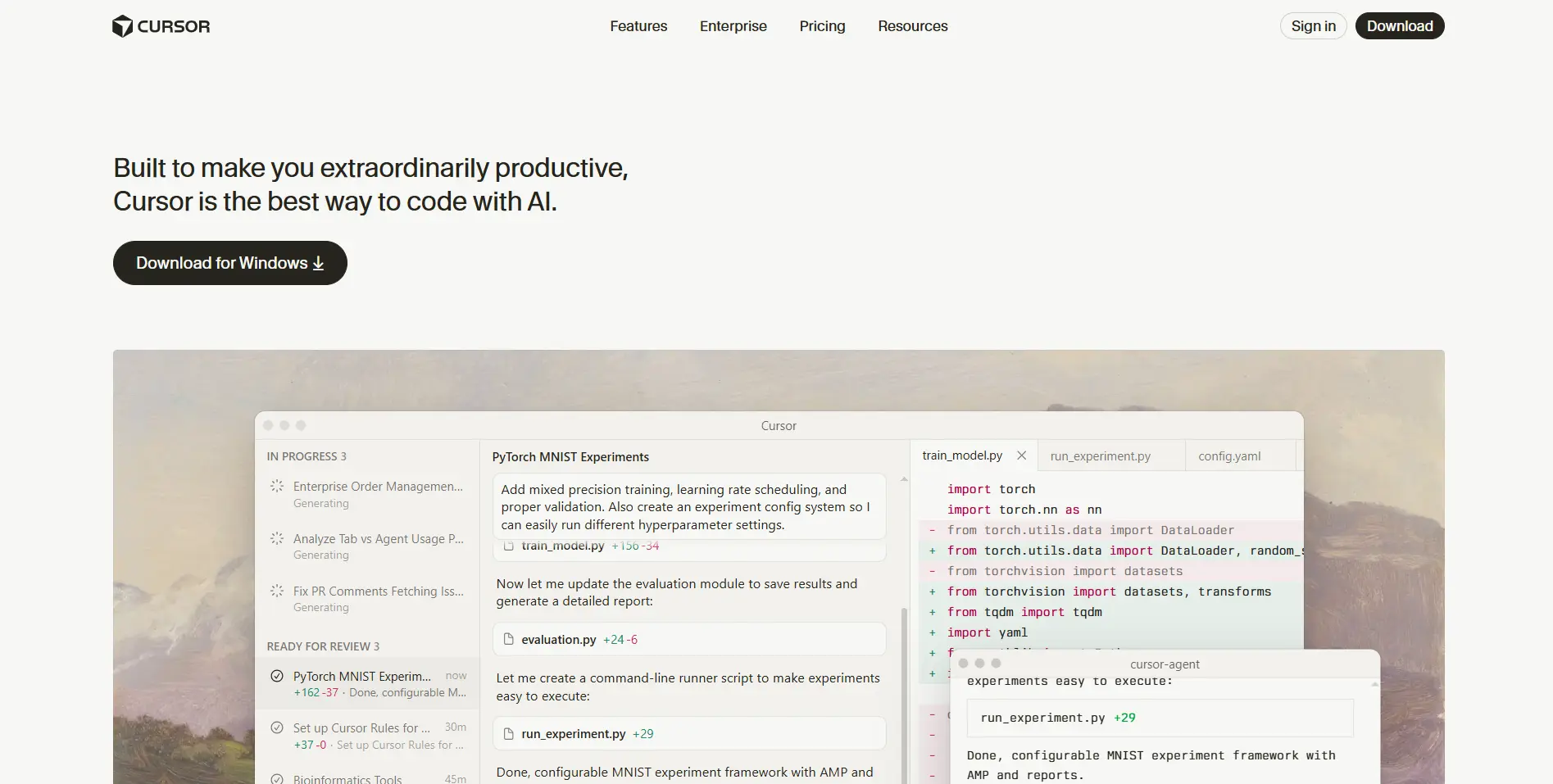Click the file icon next to evaluation.py
The width and height of the screenshot is (1553, 784).
point(508,639)
